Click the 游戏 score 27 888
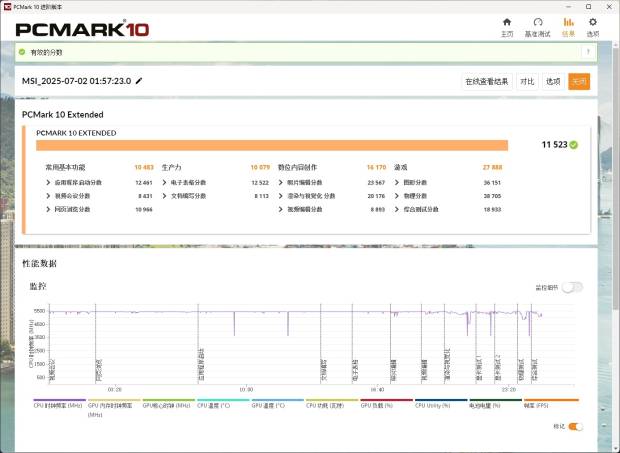This screenshot has width=620, height=453. [x=492, y=168]
